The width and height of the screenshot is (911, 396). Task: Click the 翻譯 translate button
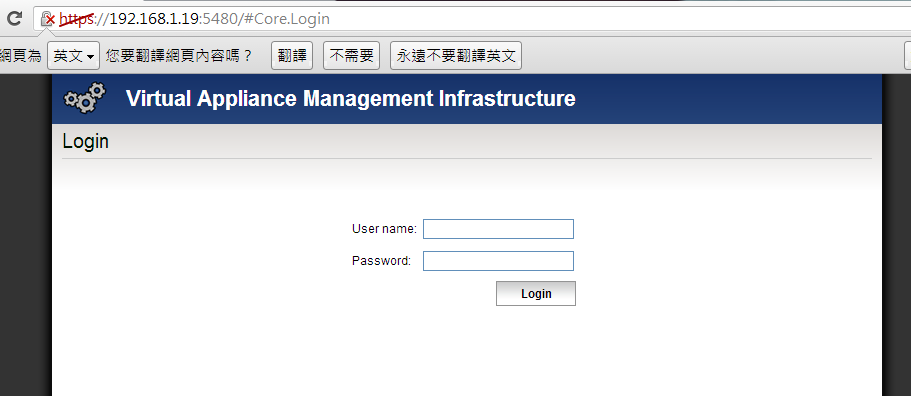point(292,56)
